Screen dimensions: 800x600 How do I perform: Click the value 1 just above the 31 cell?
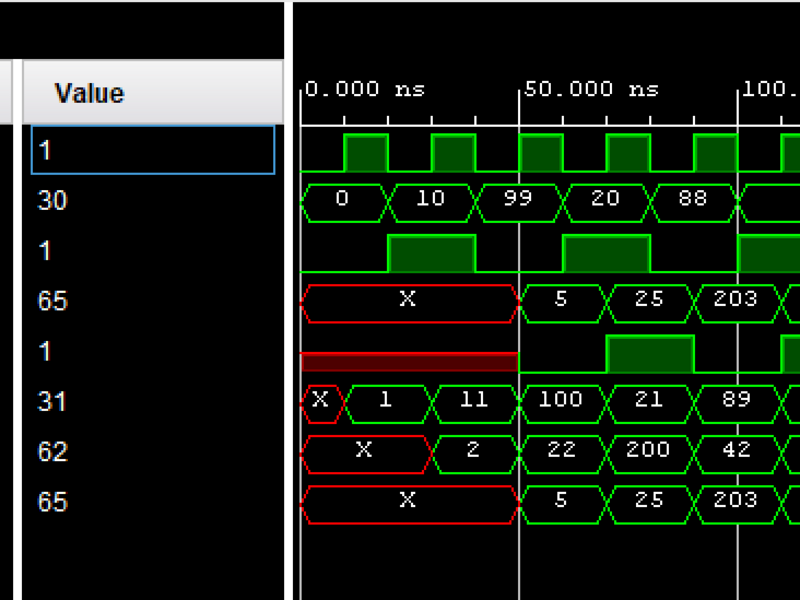pyautogui.click(x=45, y=351)
